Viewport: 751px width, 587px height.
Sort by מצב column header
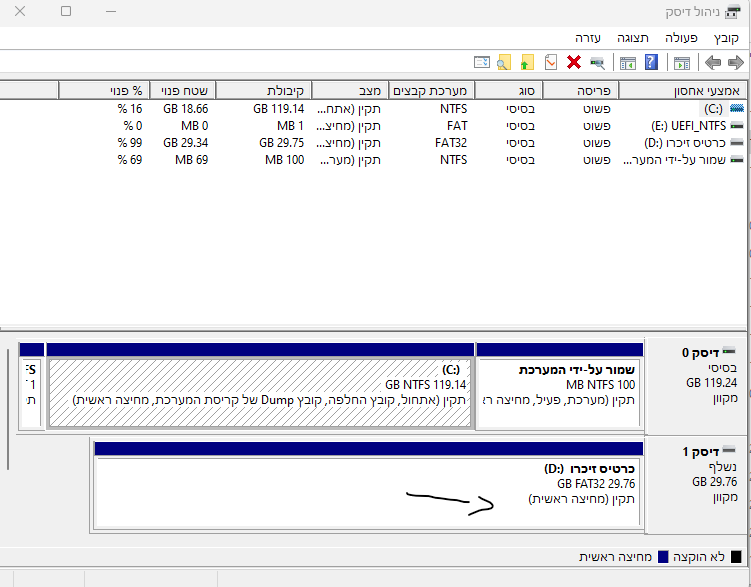click(x=350, y=90)
